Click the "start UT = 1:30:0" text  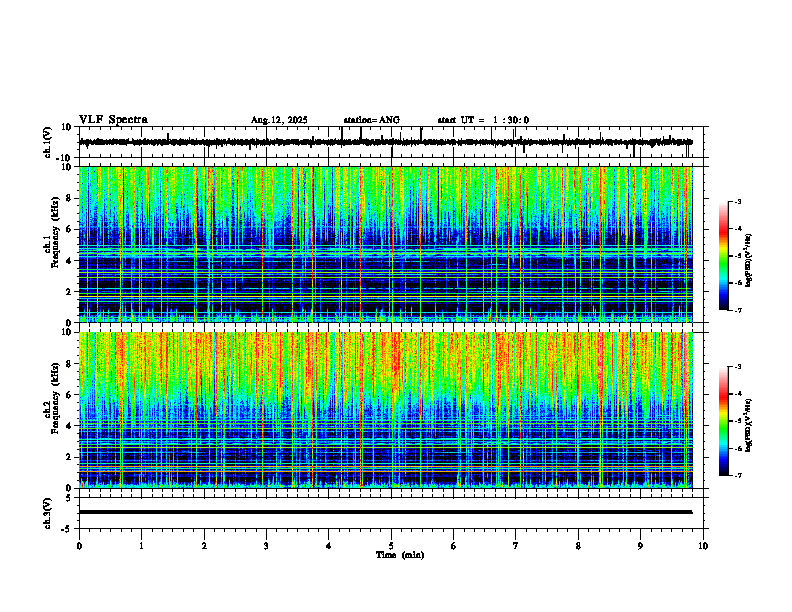(x=483, y=120)
